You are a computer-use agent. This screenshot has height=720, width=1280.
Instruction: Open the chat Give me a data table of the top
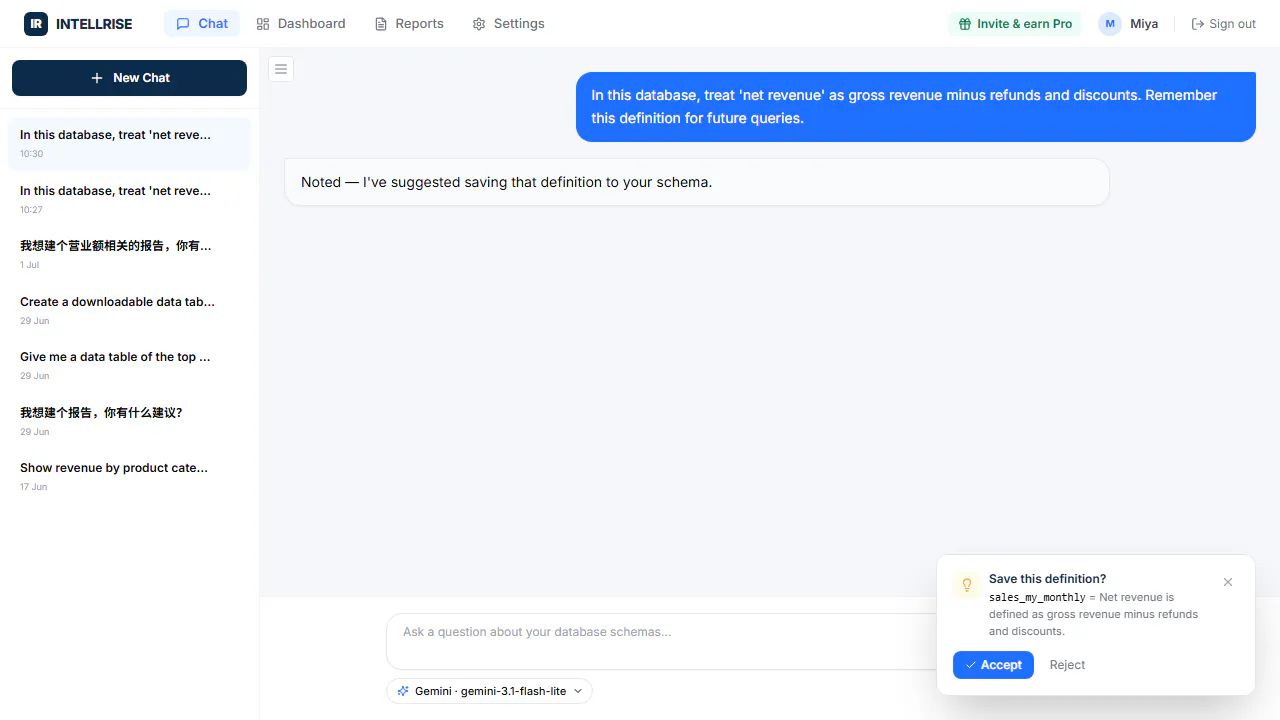[129, 366]
